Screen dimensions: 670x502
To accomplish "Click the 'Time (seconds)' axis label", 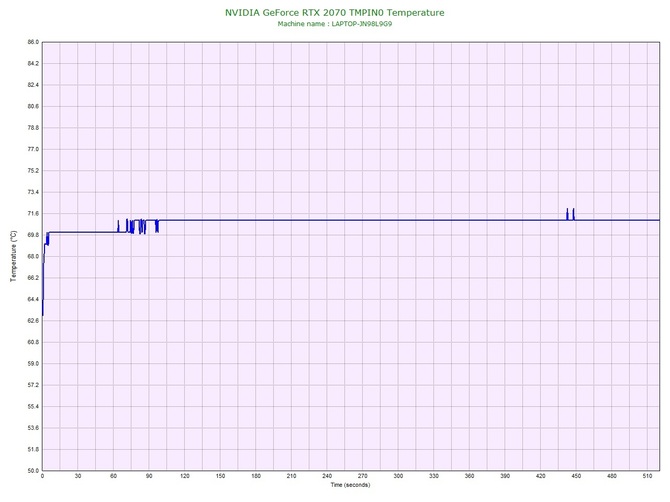I will pos(350,485).
